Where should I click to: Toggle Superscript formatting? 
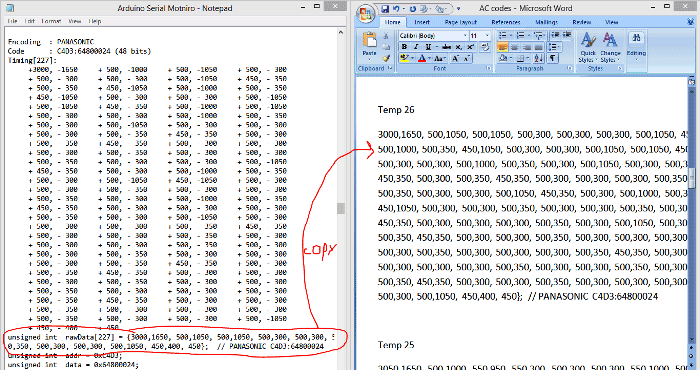pos(470,47)
